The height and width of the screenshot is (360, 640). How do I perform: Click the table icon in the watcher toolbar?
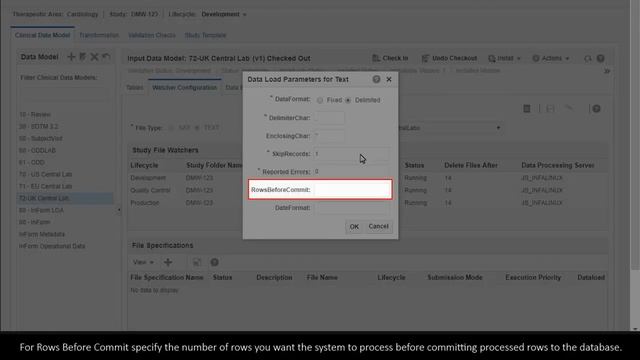click(527, 109)
